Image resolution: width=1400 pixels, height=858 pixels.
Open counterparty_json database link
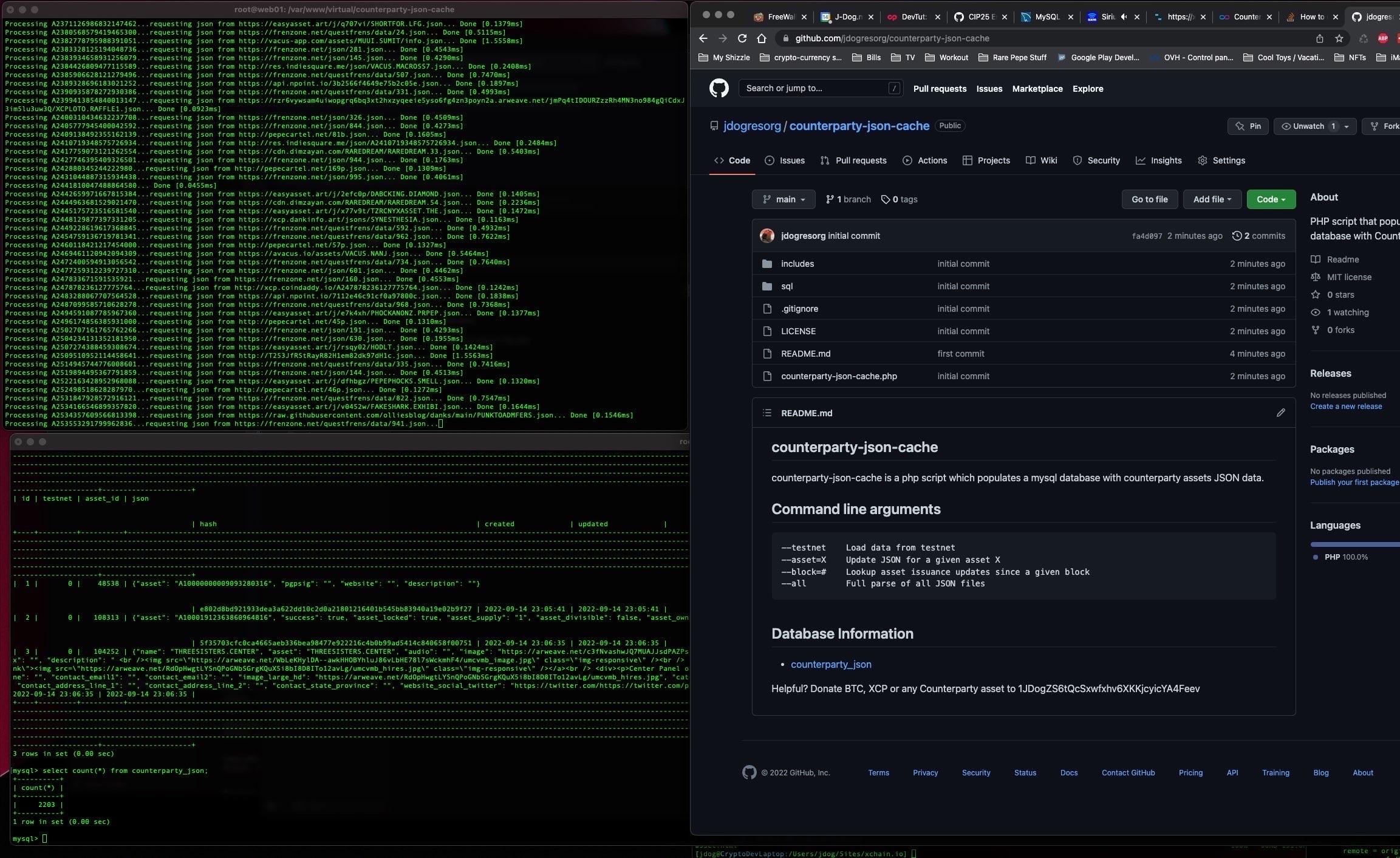831,664
